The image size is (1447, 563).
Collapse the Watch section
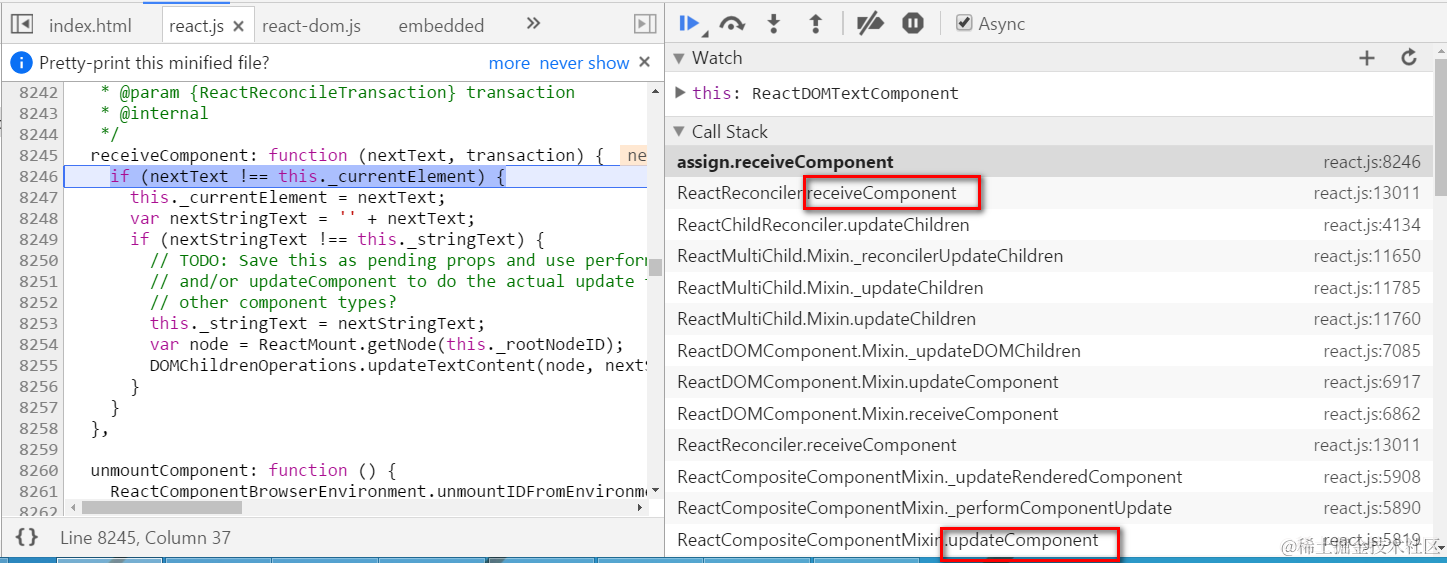[680, 58]
